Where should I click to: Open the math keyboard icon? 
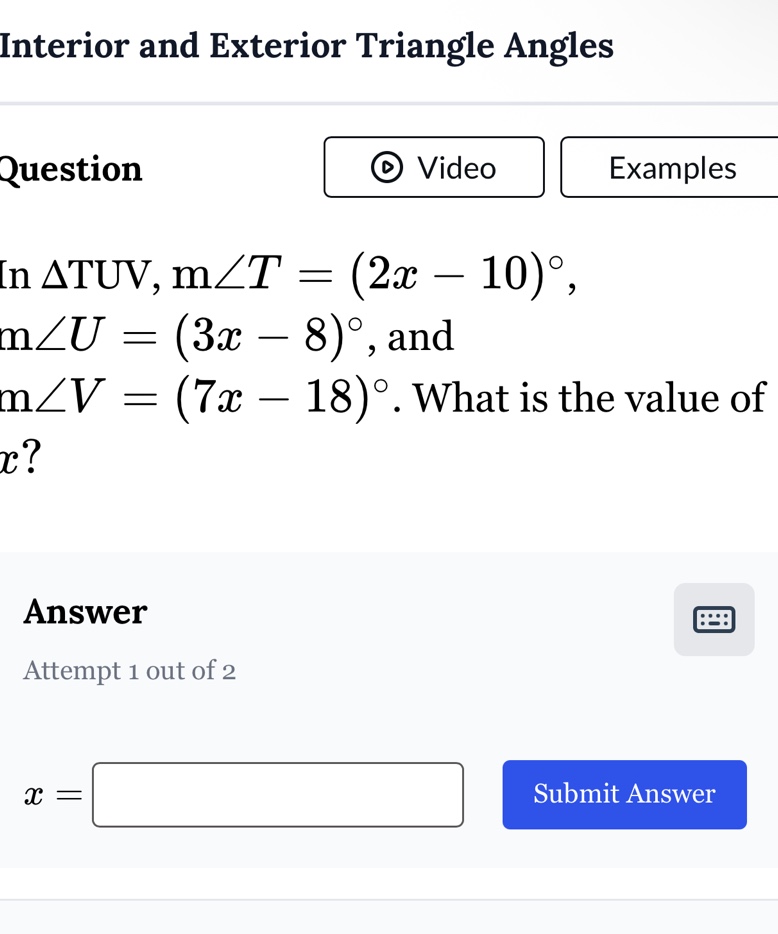point(714,620)
